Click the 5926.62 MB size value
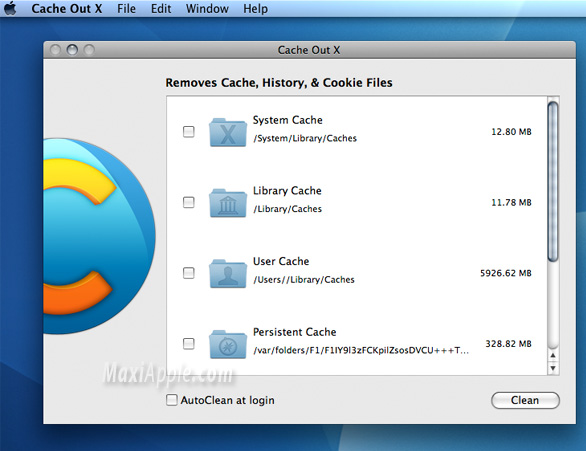Image resolution: width=586 pixels, height=451 pixels. [x=506, y=273]
